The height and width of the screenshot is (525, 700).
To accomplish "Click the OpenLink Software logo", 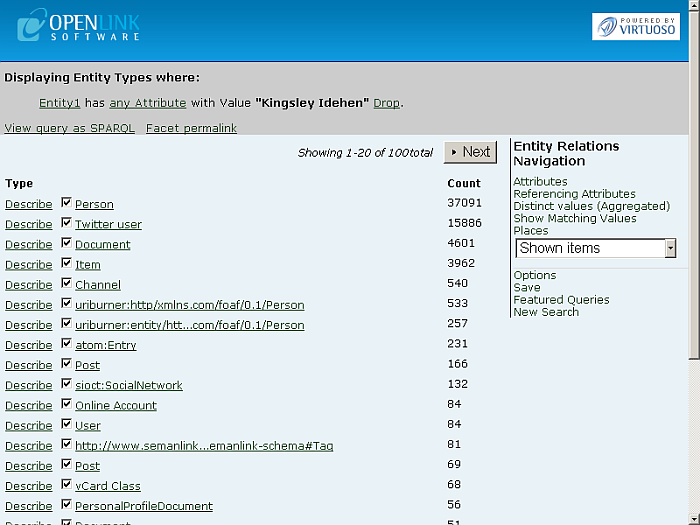I will [x=78, y=25].
